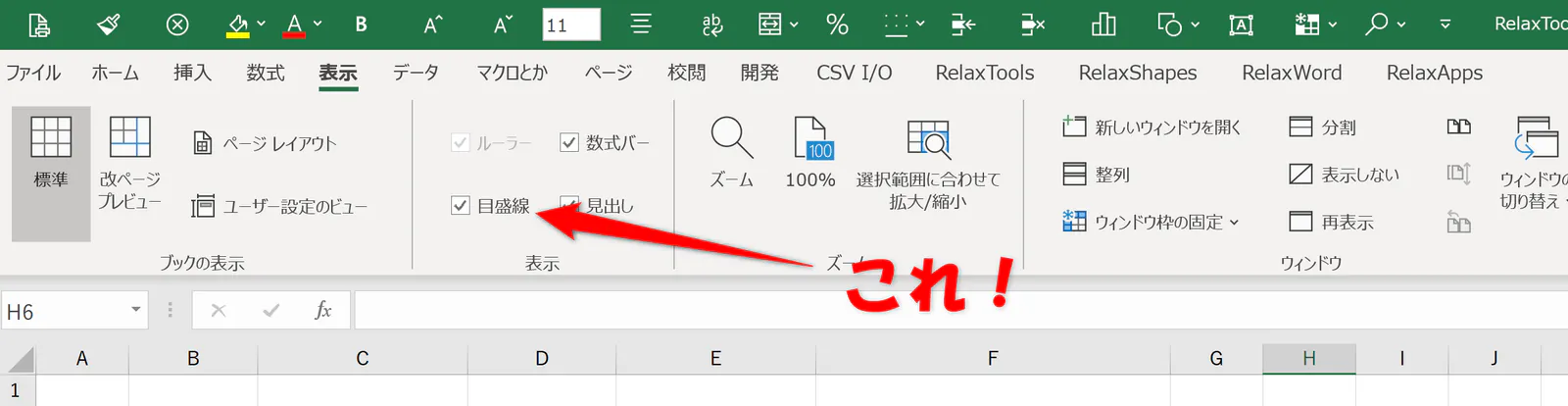Open freeze panes dropdown in quick access toolbar
This screenshot has height=406, width=1568.
click(x=1333, y=24)
